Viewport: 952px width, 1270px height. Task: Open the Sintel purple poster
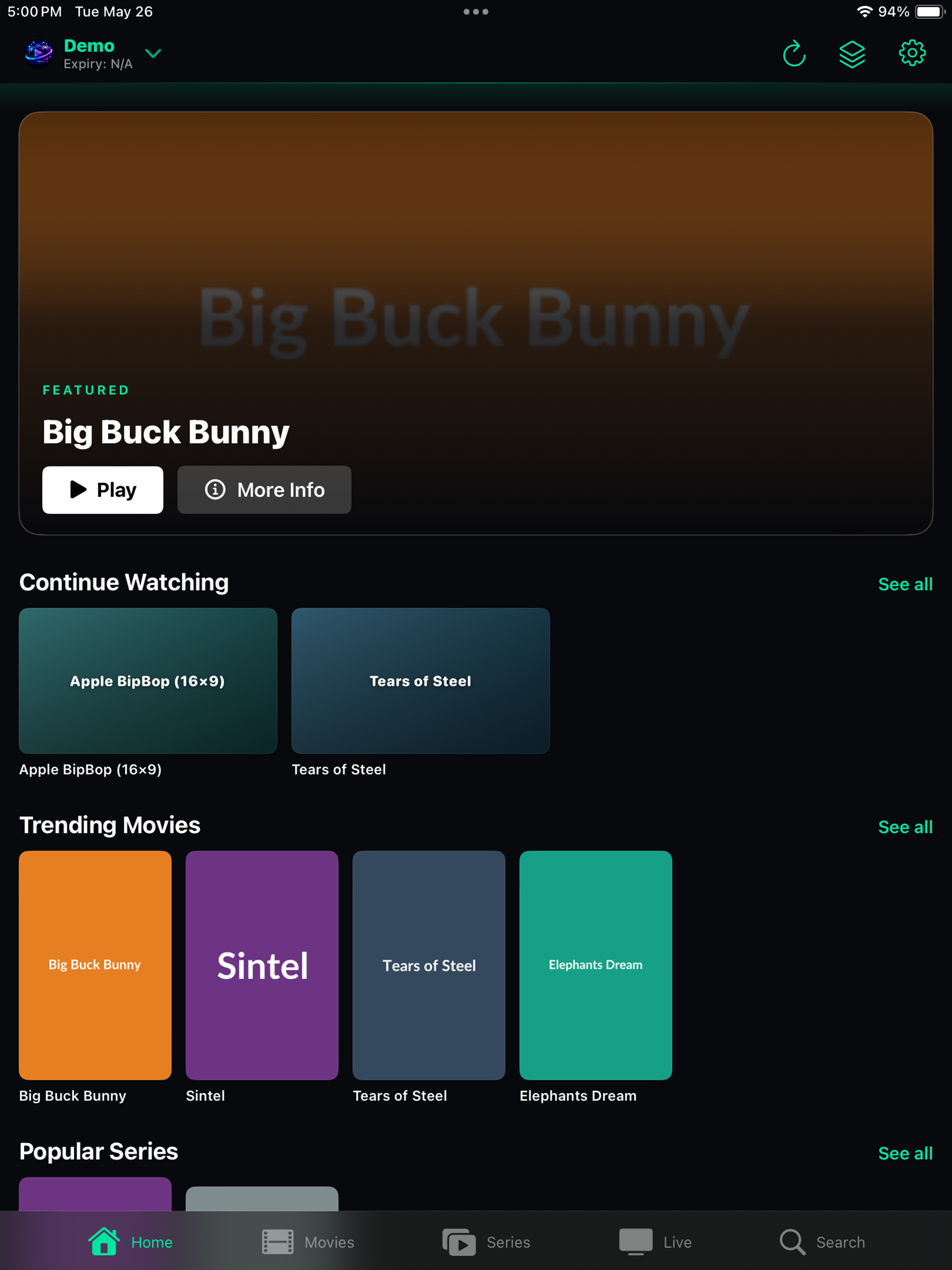coord(262,965)
